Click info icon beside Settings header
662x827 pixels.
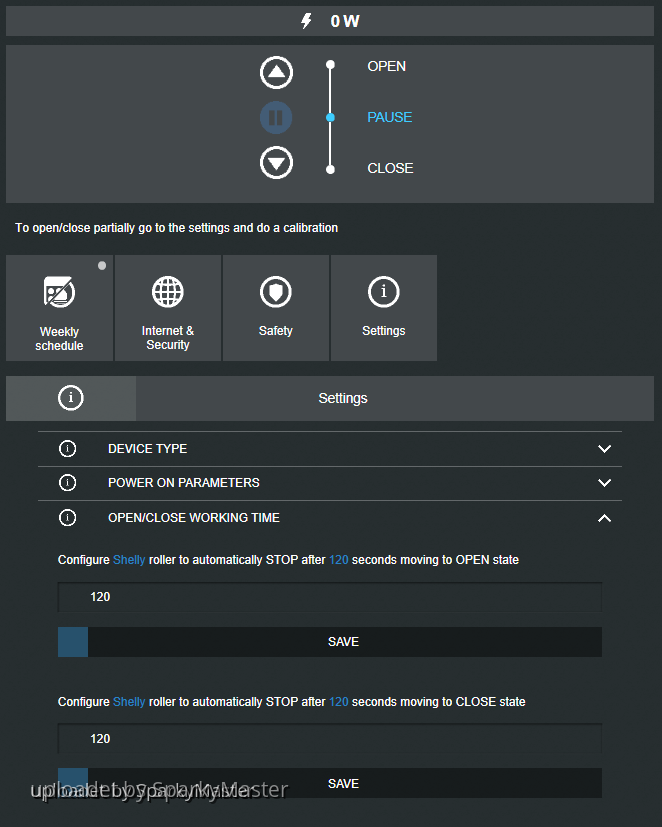pyautogui.click(x=71, y=398)
